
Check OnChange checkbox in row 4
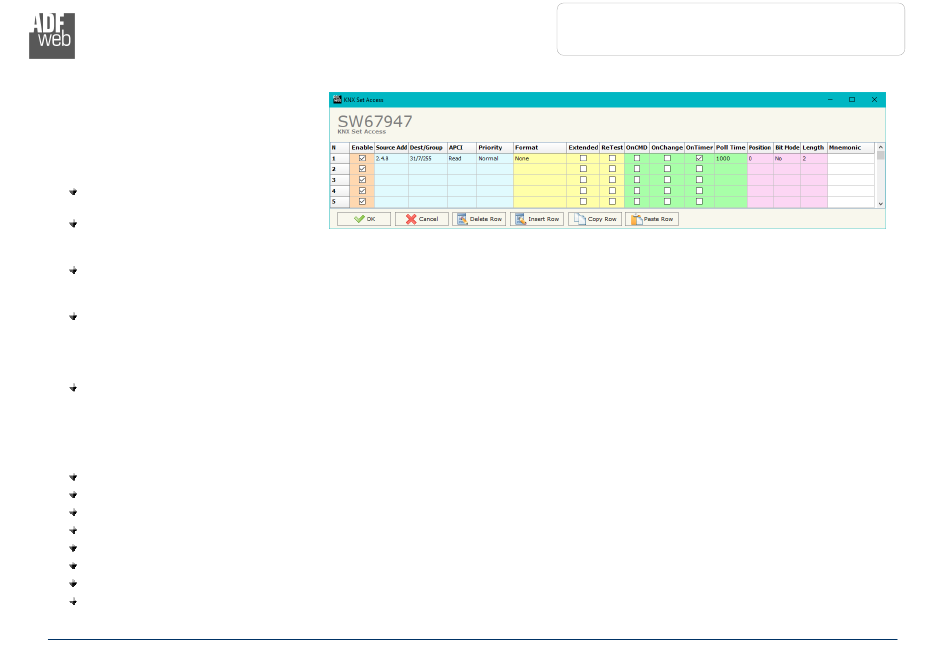(x=667, y=191)
